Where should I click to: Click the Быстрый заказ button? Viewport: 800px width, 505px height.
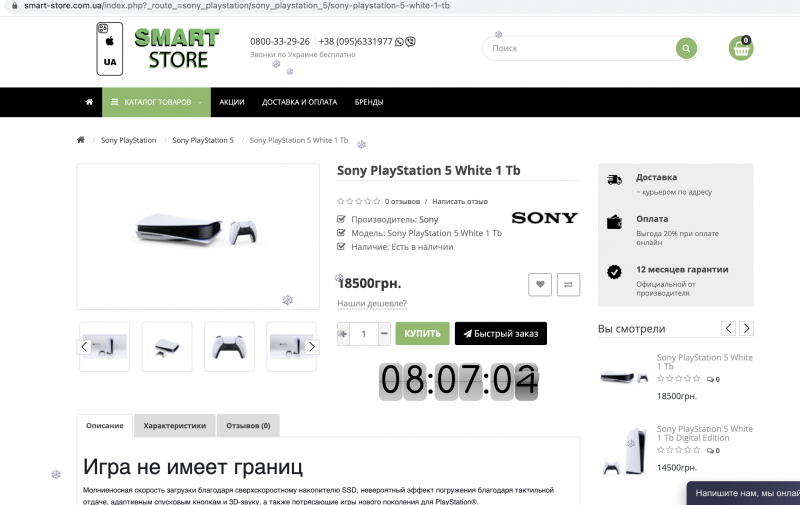tap(501, 334)
